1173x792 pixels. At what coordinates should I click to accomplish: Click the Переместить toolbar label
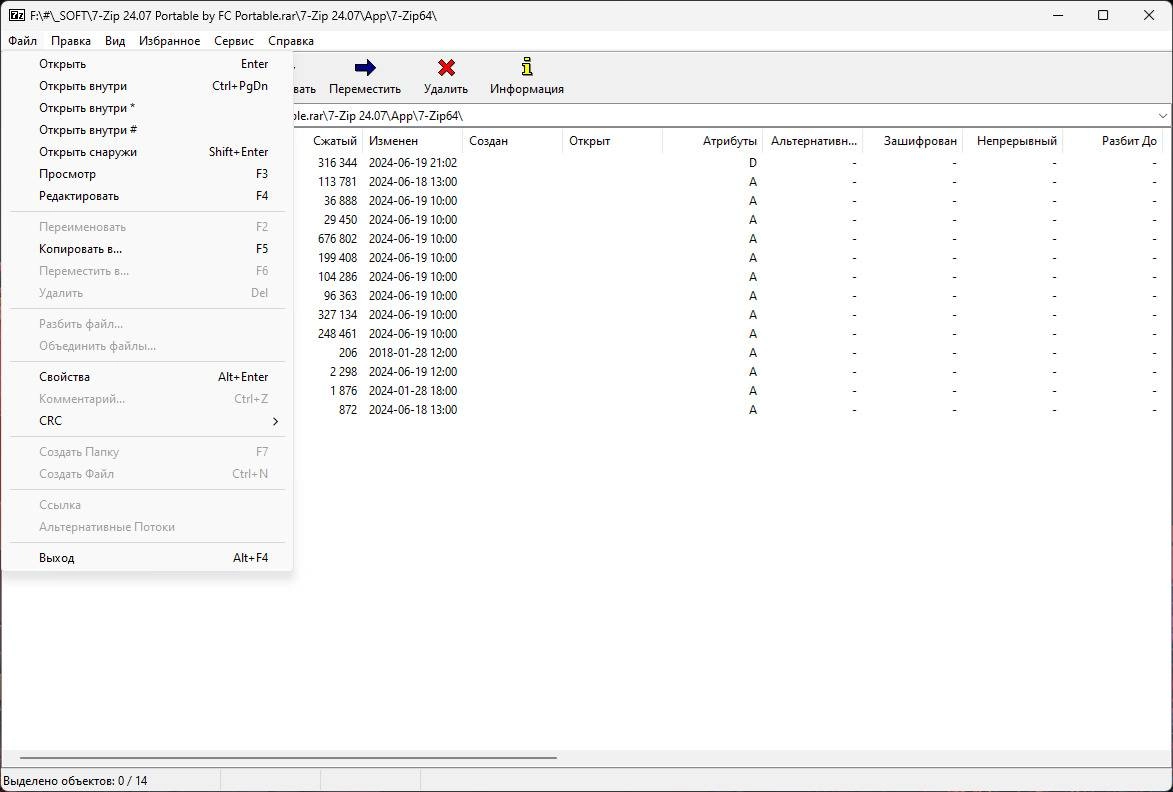[365, 89]
